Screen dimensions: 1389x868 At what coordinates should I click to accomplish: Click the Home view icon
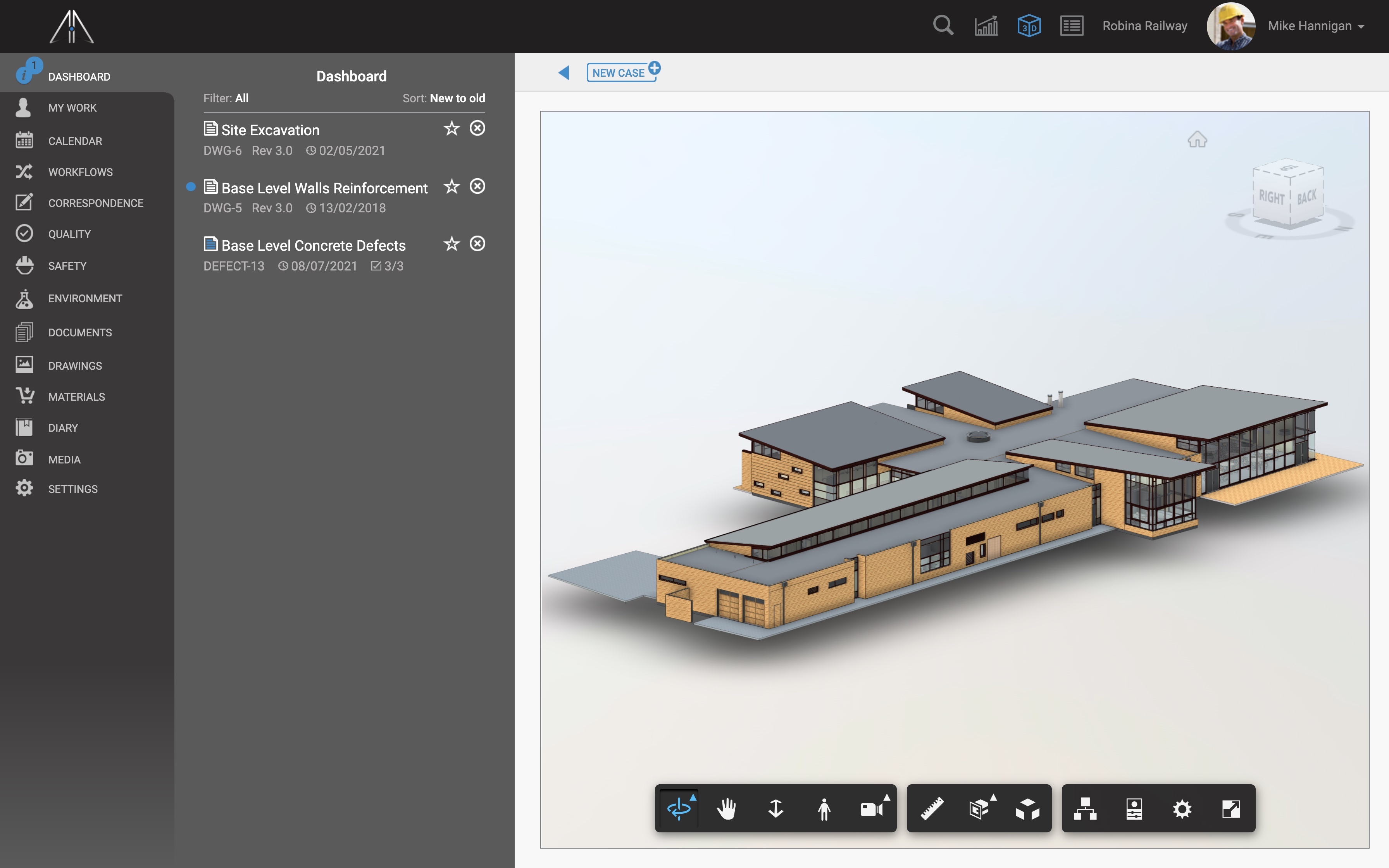coord(1197,139)
